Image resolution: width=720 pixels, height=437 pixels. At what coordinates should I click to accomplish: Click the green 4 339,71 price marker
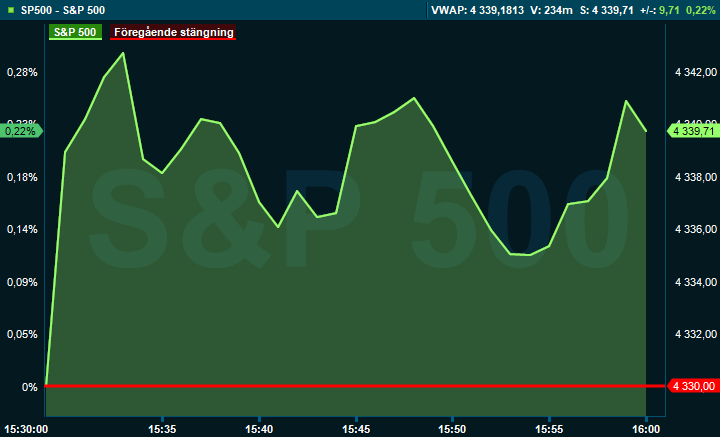(x=693, y=131)
